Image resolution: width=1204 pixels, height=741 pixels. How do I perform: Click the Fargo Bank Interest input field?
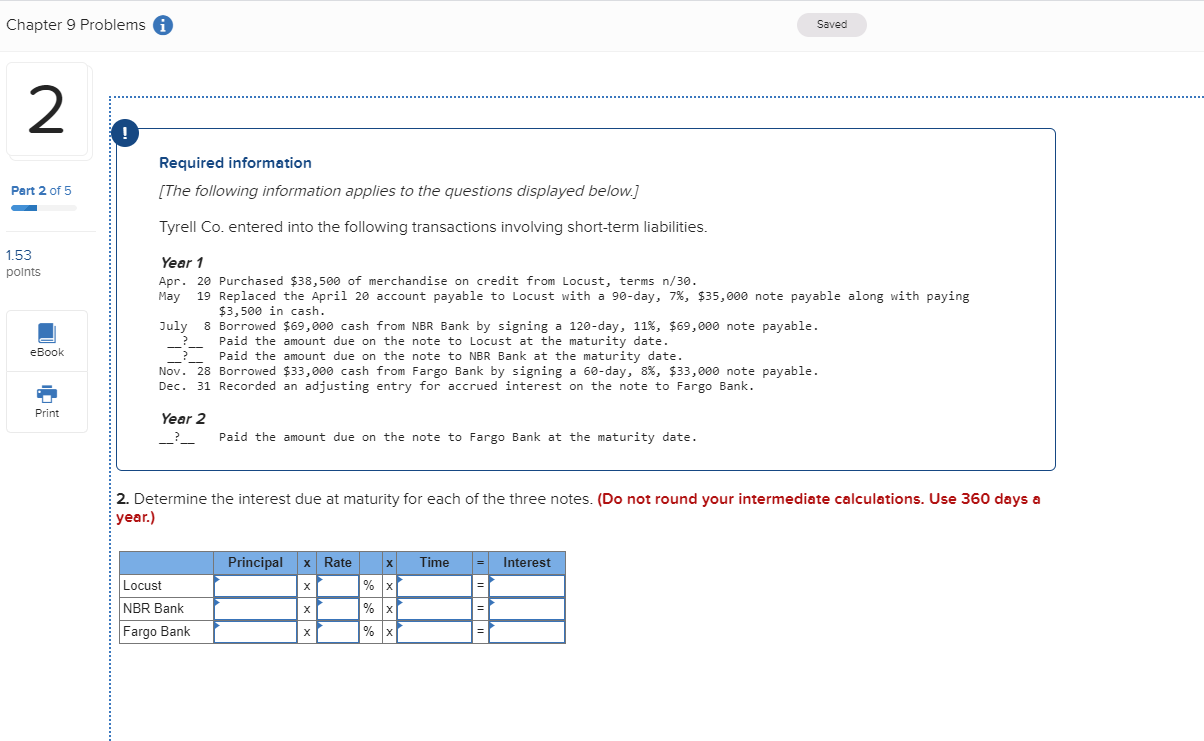coord(527,632)
